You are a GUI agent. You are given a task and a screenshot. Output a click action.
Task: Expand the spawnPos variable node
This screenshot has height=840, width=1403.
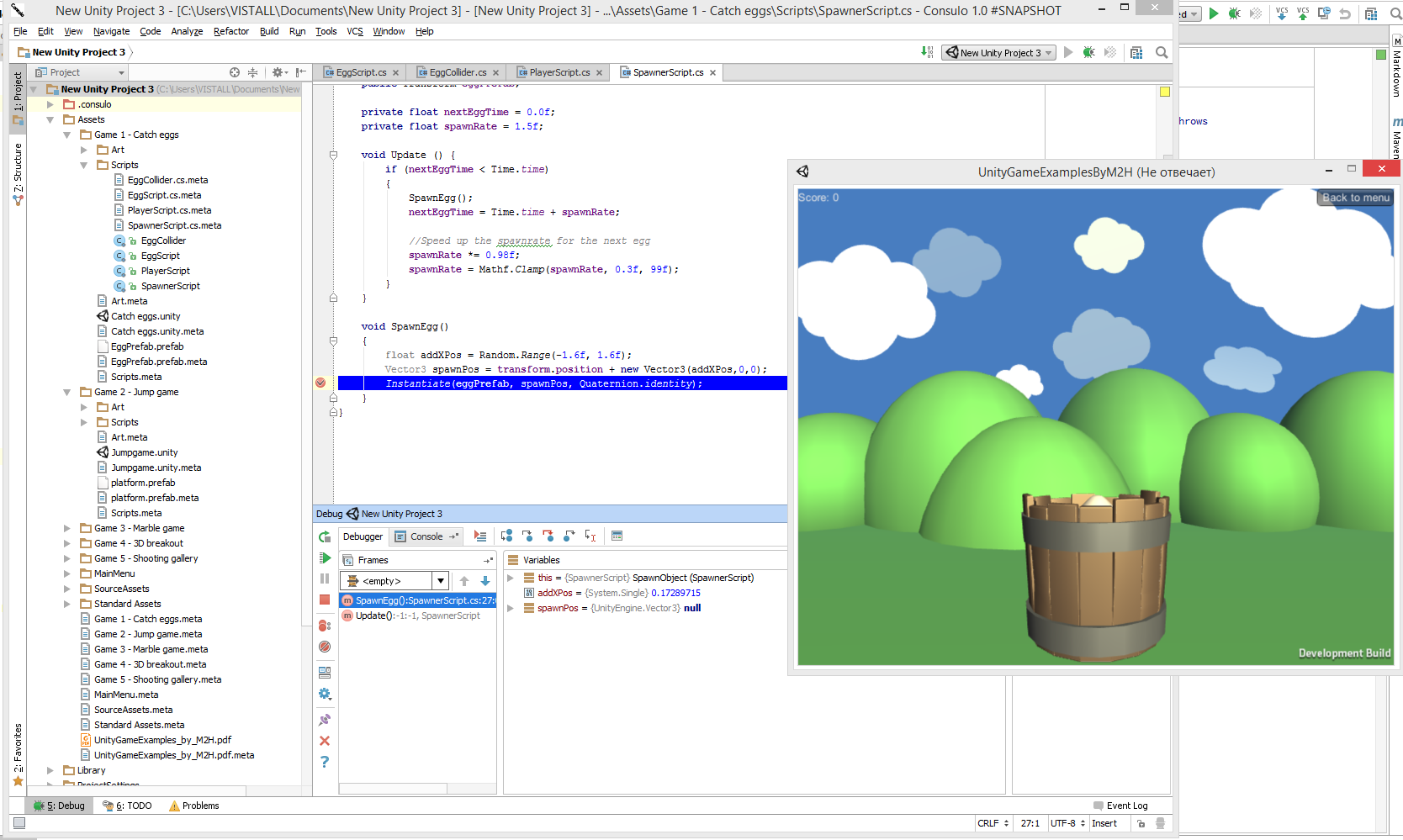click(x=511, y=608)
